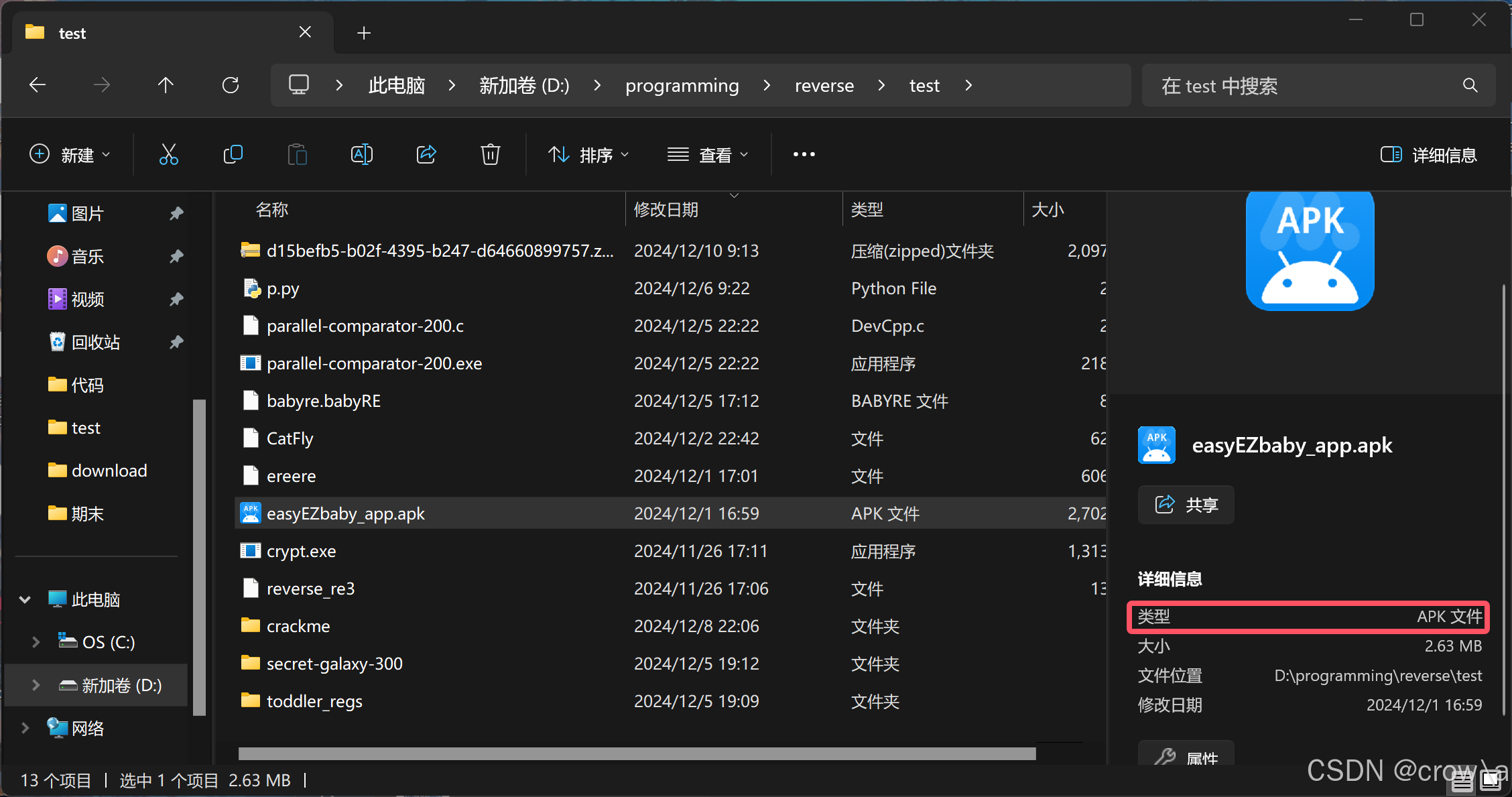Click the Share arrow icon in toolbar
The image size is (1512, 797).
coord(426,155)
